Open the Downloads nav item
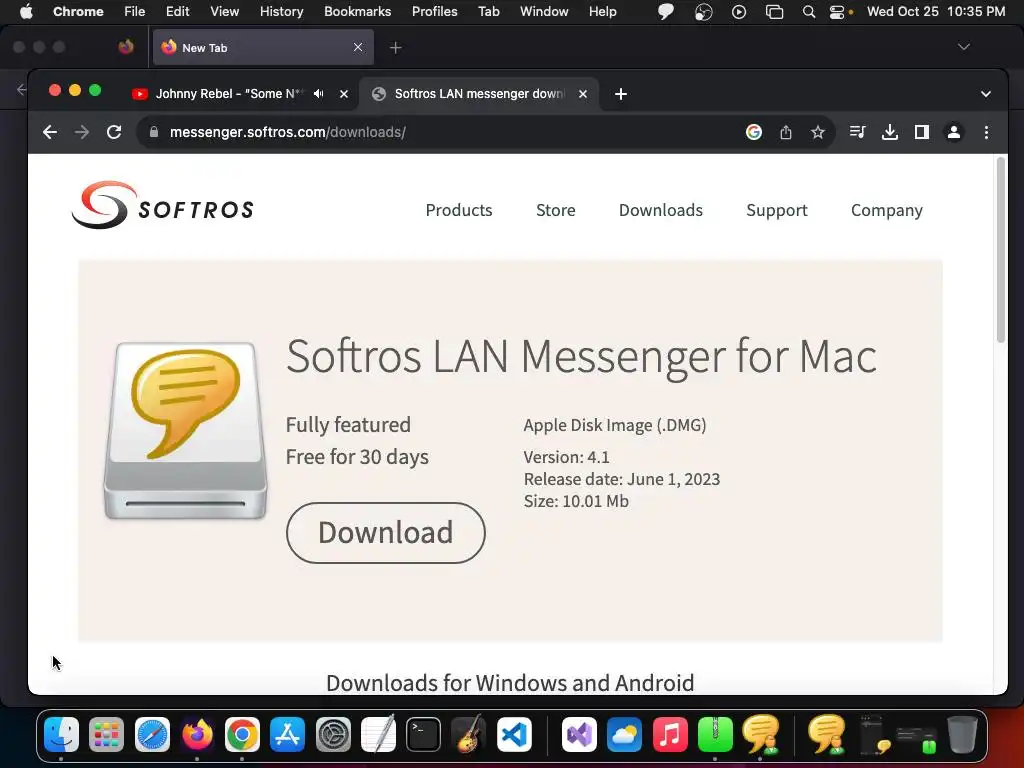The width and height of the screenshot is (1024, 768). click(660, 210)
